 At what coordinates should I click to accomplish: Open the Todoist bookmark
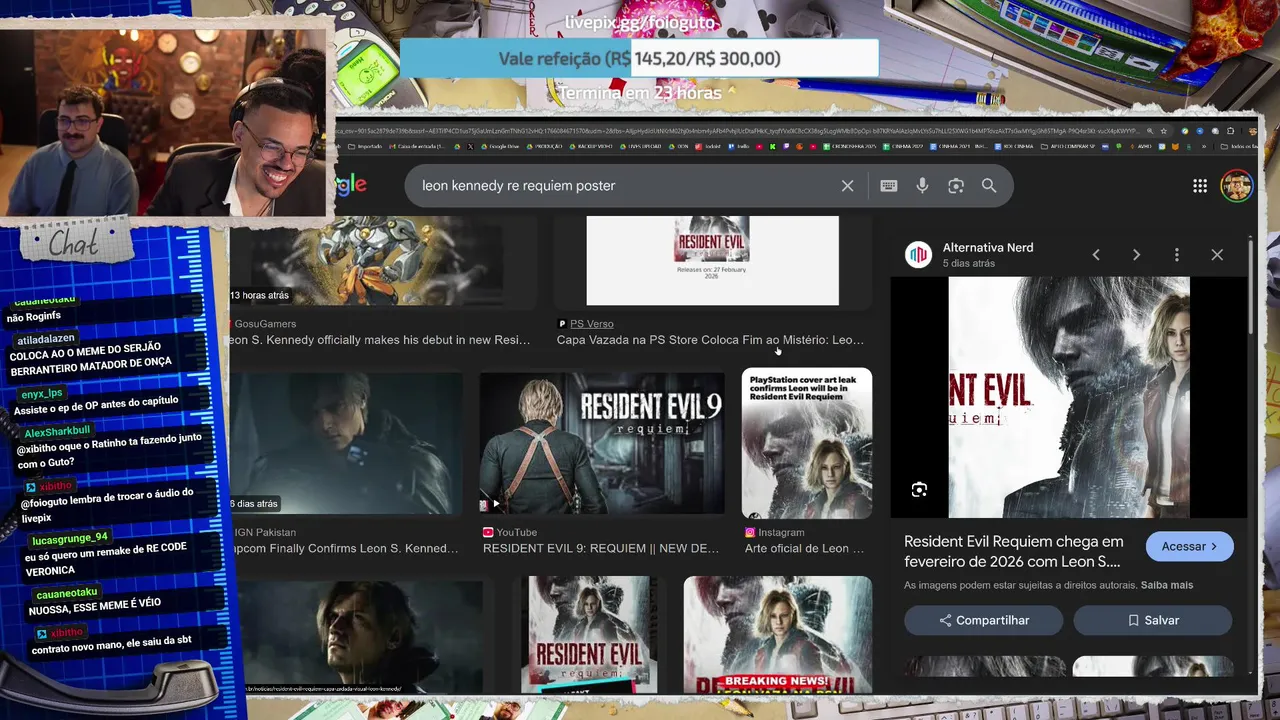tap(709, 146)
